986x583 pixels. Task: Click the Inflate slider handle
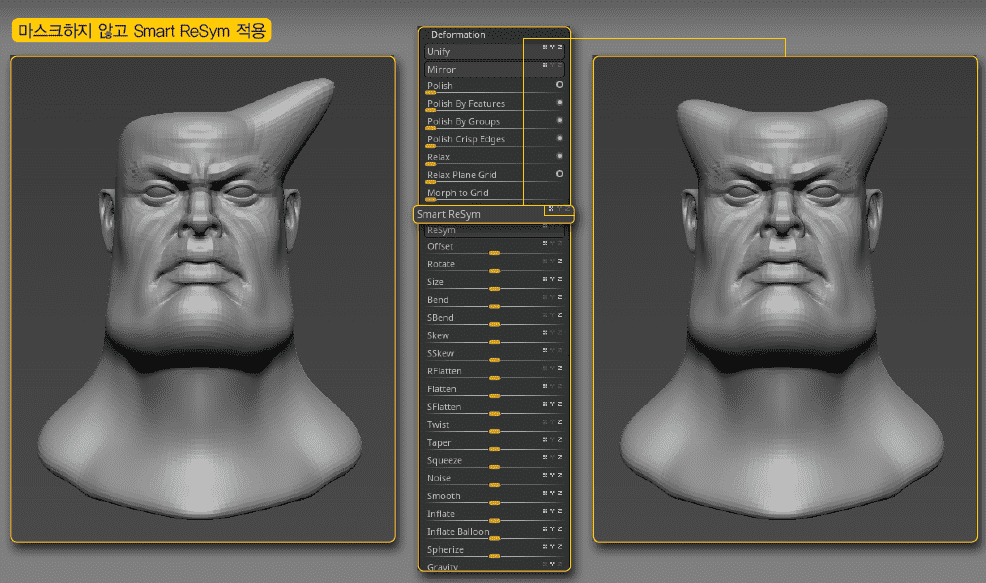pos(494,521)
